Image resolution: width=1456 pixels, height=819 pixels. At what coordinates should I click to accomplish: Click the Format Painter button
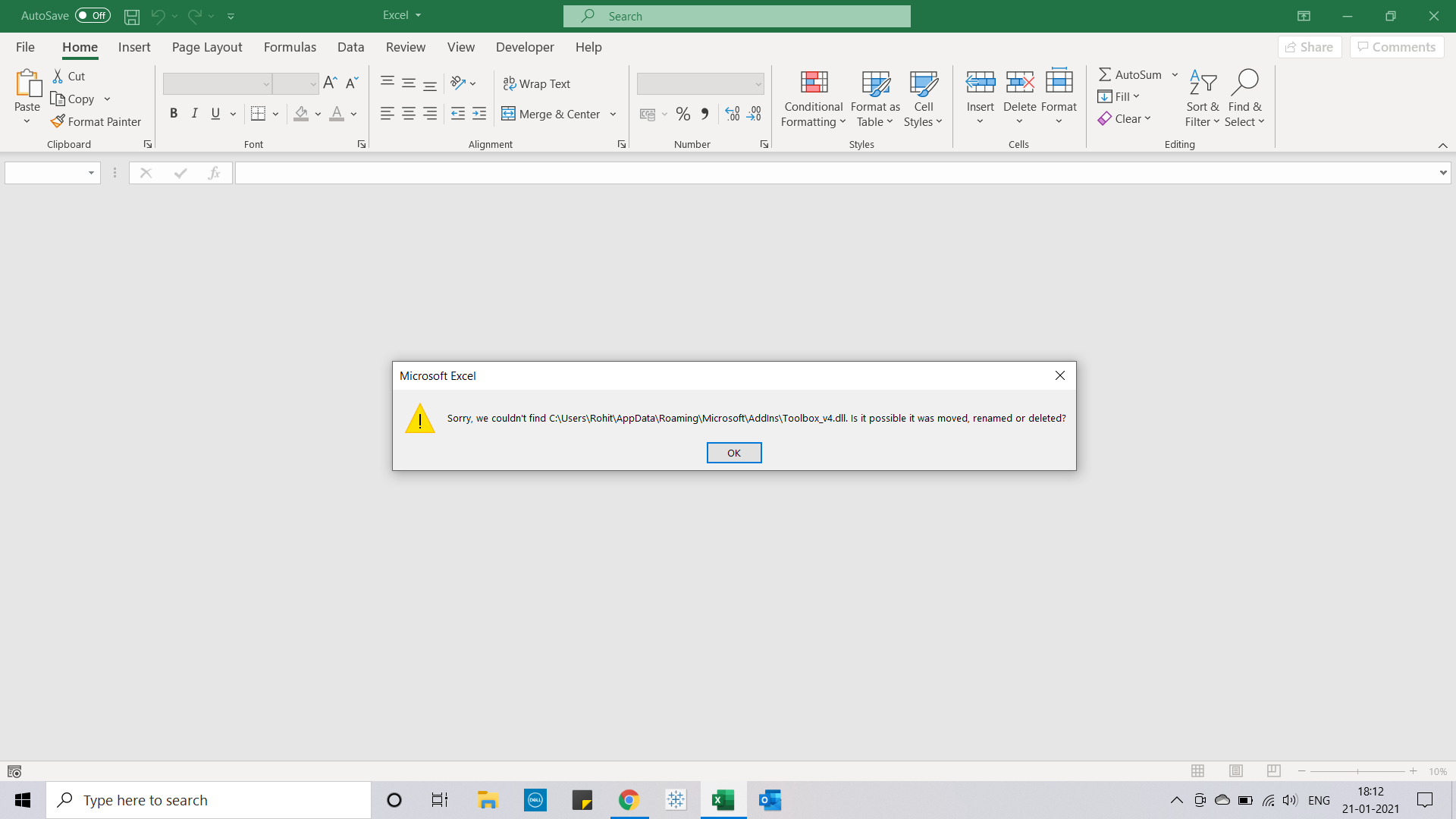(96, 121)
